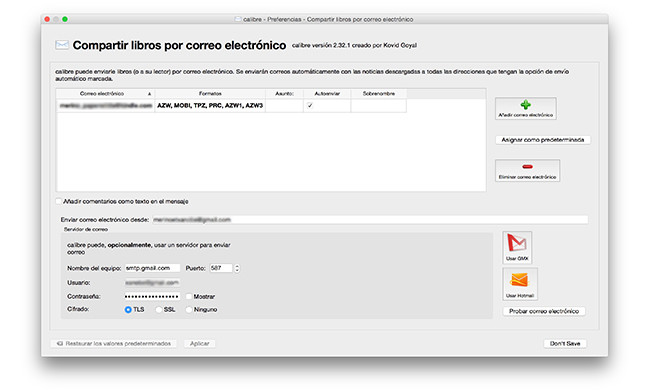Sort by the 'Correo electrónico' column header

[x=105, y=94]
